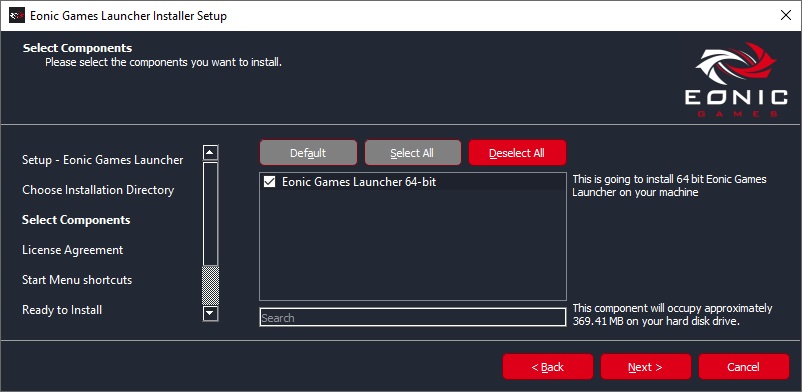Click the step list scroll down arrow
The width and height of the screenshot is (802, 392).
pyautogui.click(x=211, y=313)
